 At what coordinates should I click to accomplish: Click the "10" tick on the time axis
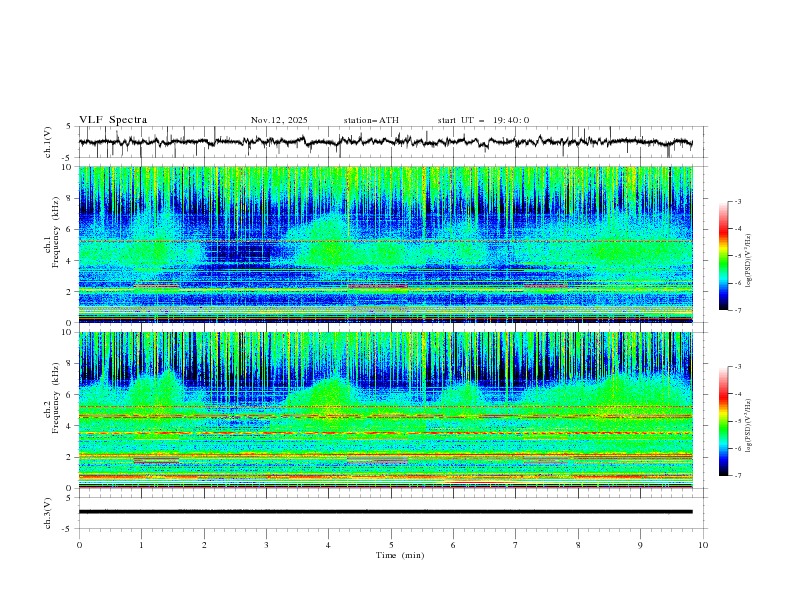[703, 545]
